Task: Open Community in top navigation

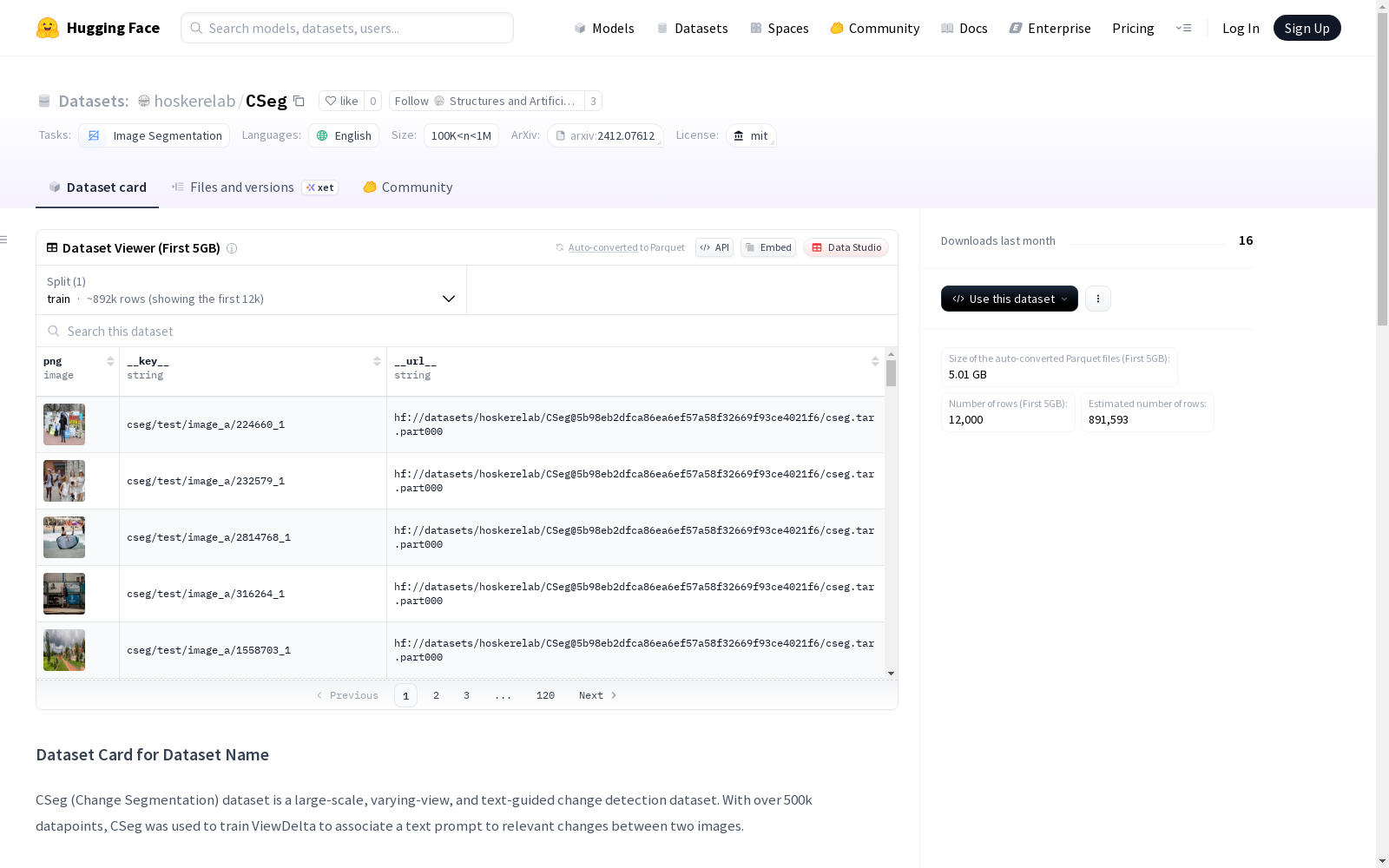Action: 874,28
